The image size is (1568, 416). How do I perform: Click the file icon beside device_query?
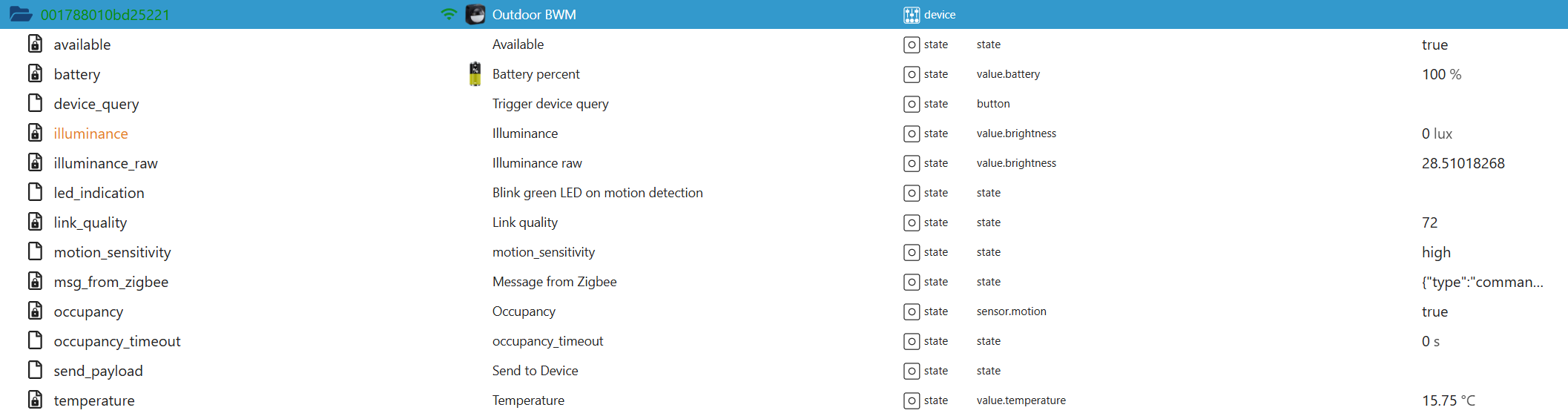35,103
